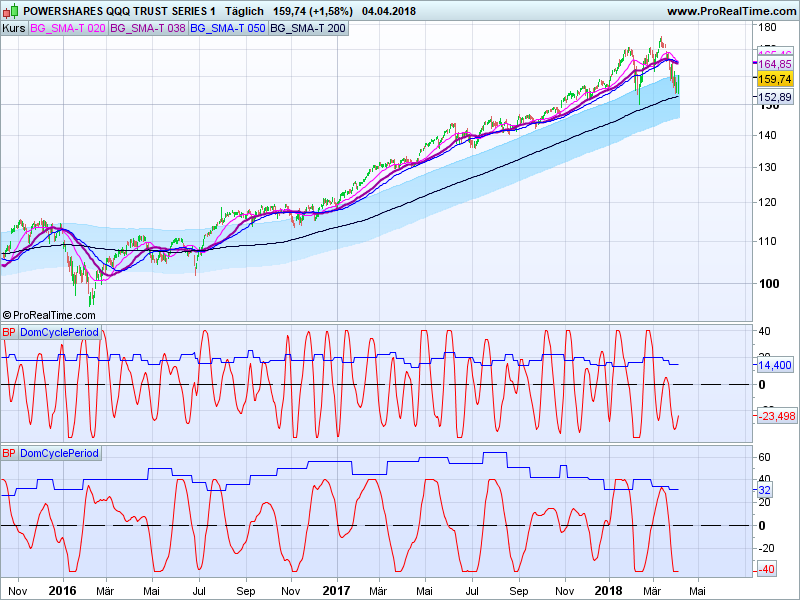Click the candlestick chart icon beside the title
Image resolution: width=800 pixels, height=600 pixels.
(11, 10)
